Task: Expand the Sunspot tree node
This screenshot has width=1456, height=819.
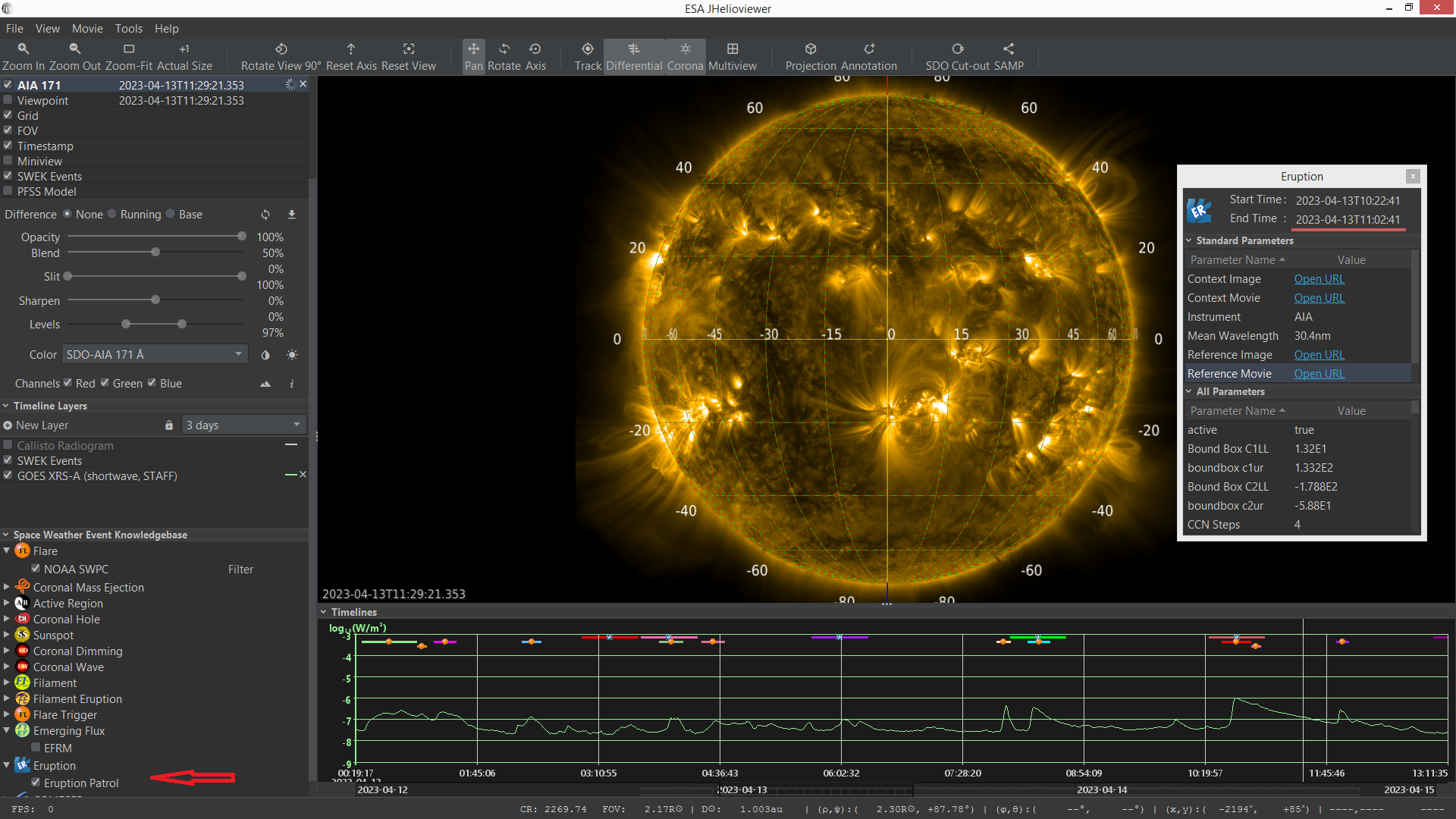Action: [7, 635]
